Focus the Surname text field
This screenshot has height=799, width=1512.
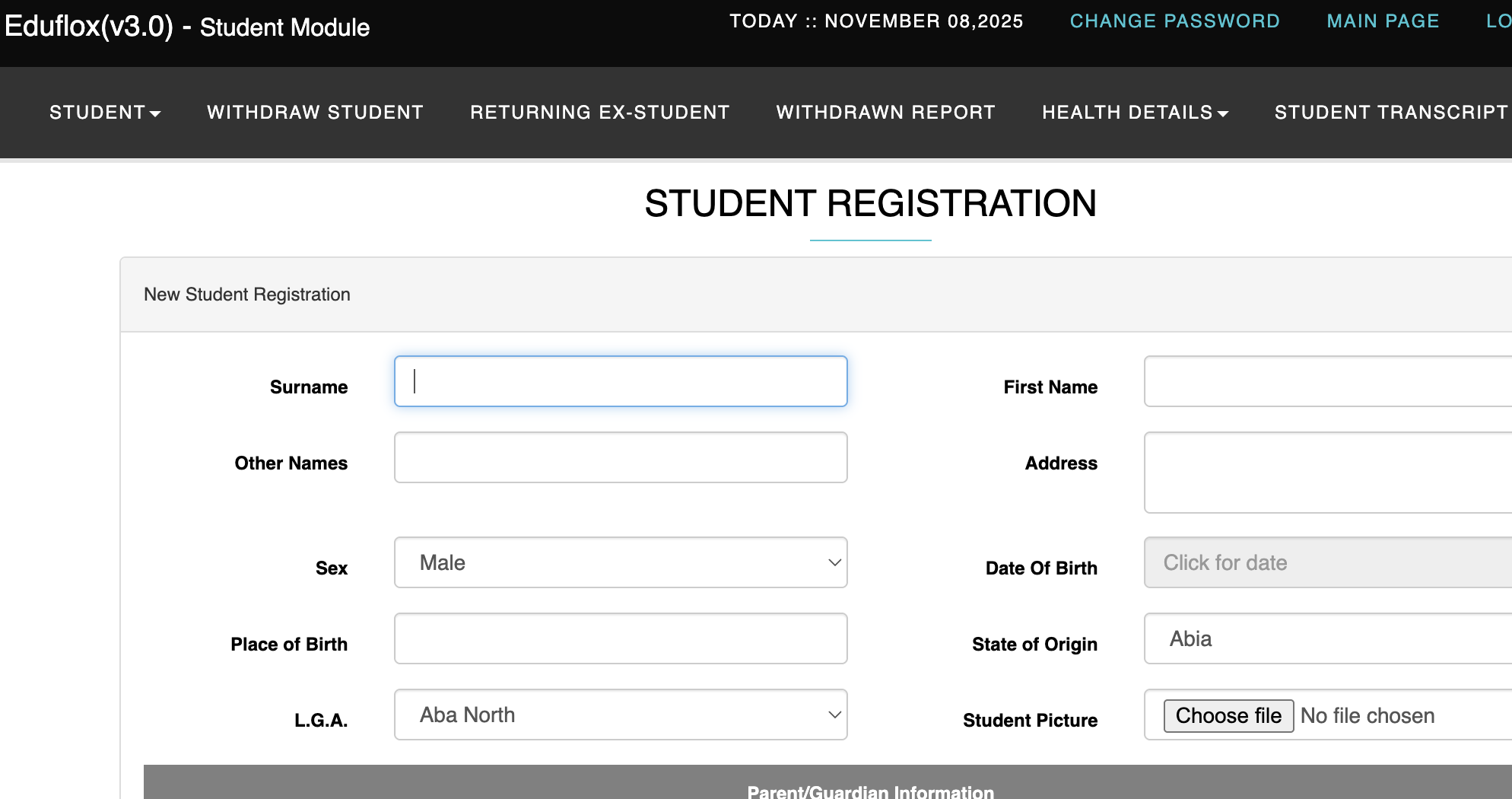(x=621, y=381)
